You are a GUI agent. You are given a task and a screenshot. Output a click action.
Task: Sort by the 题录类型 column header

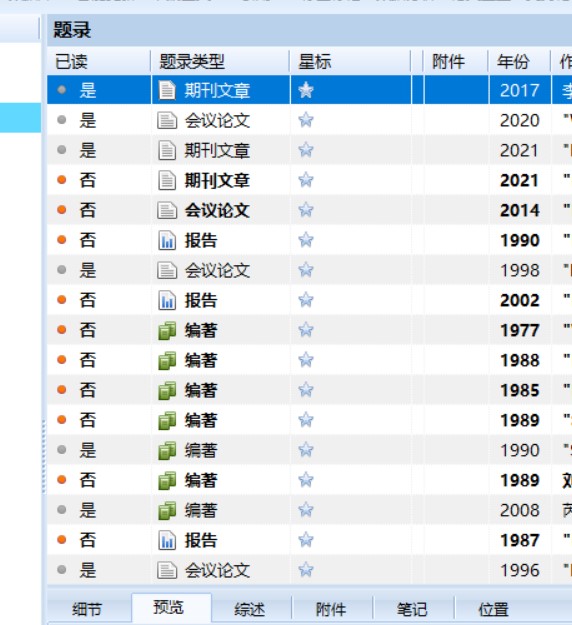coord(192,62)
